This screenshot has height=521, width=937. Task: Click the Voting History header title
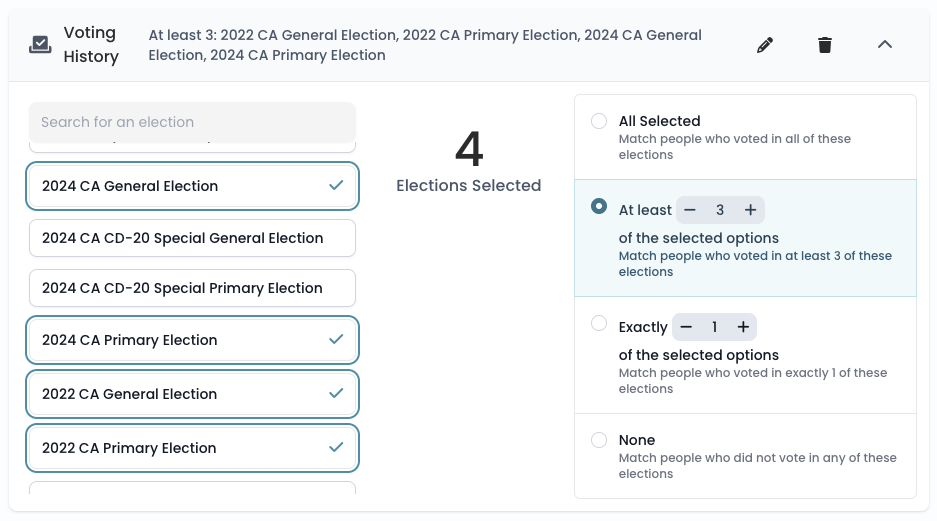(x=91, y=44)
